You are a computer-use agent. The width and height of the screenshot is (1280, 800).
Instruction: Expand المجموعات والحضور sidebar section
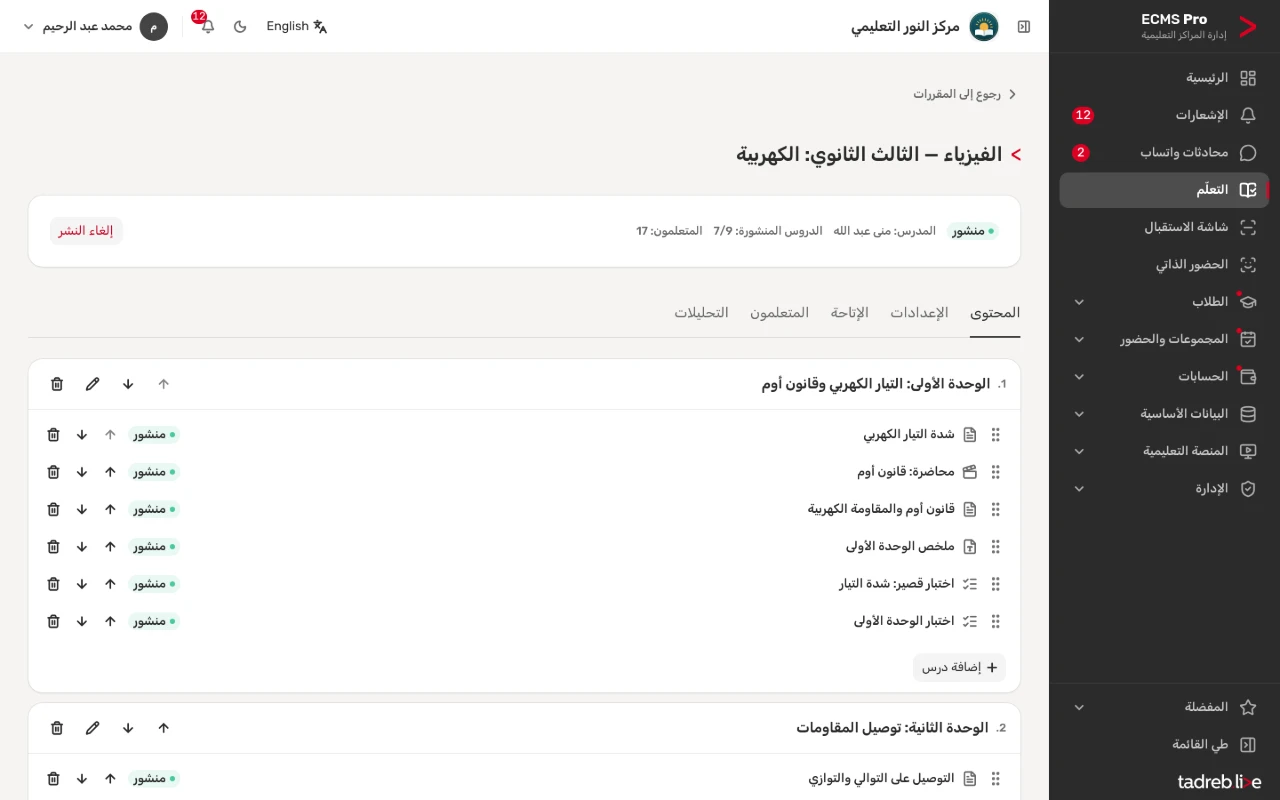point(1165,339)
